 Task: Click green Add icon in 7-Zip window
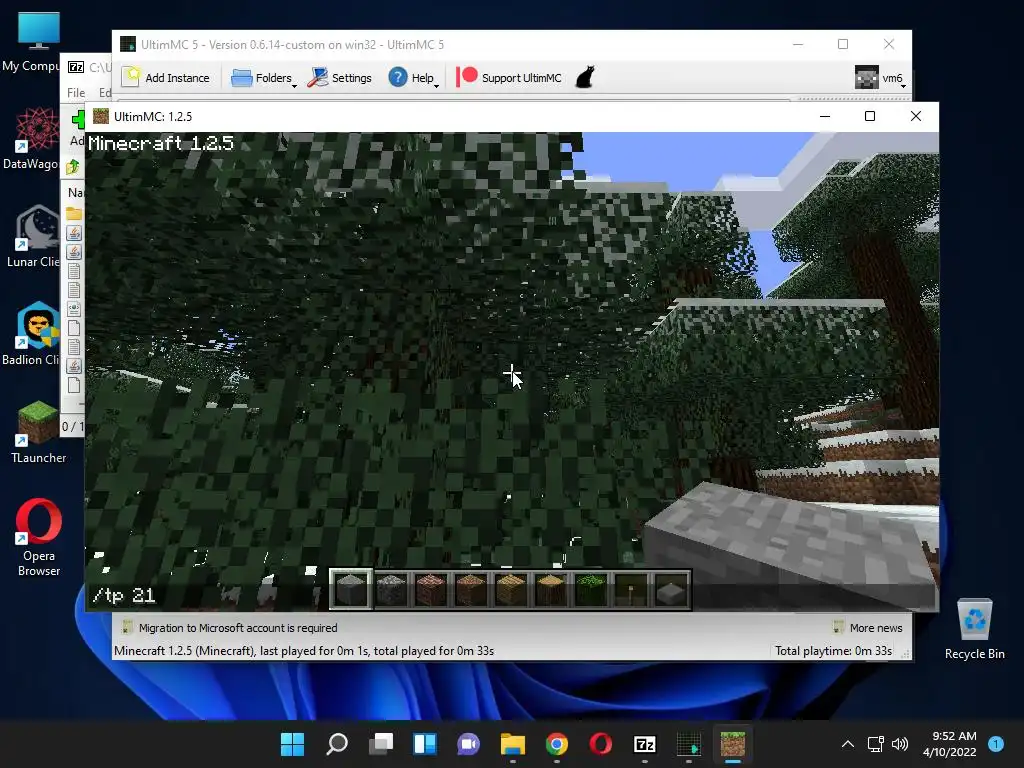click(78, 119)
